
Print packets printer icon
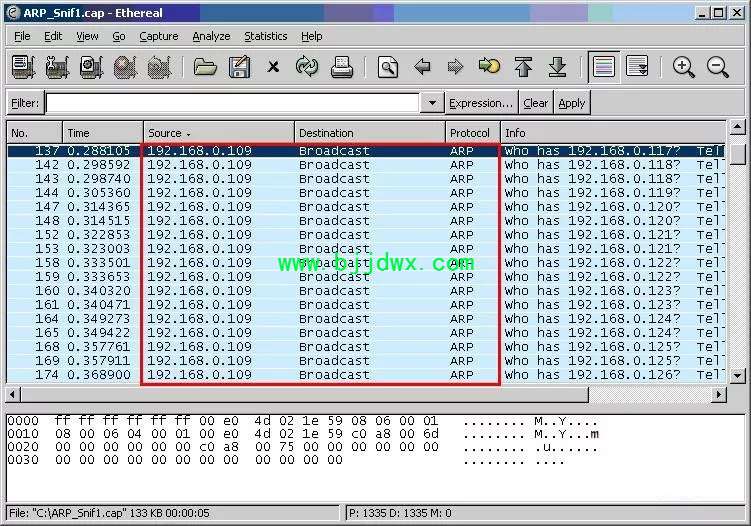coord(341,67)
